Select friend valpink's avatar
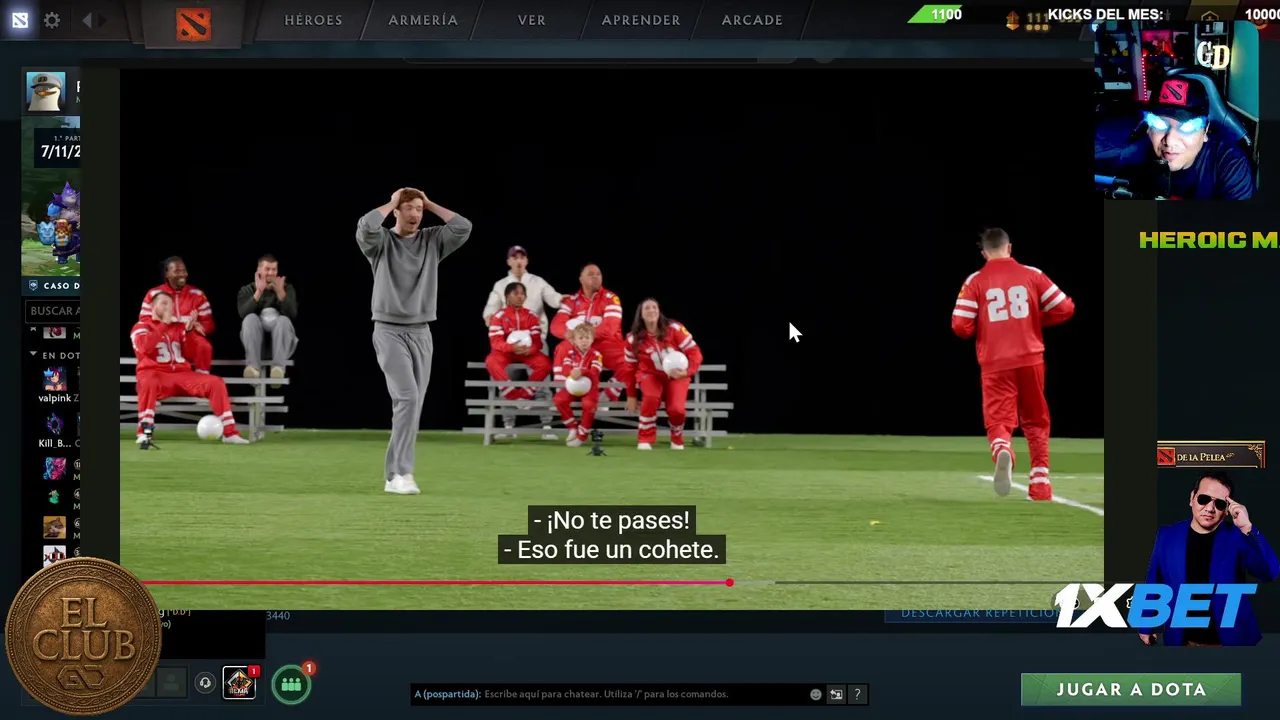This screenshot has height=720, width=1280. coord(54,379)
